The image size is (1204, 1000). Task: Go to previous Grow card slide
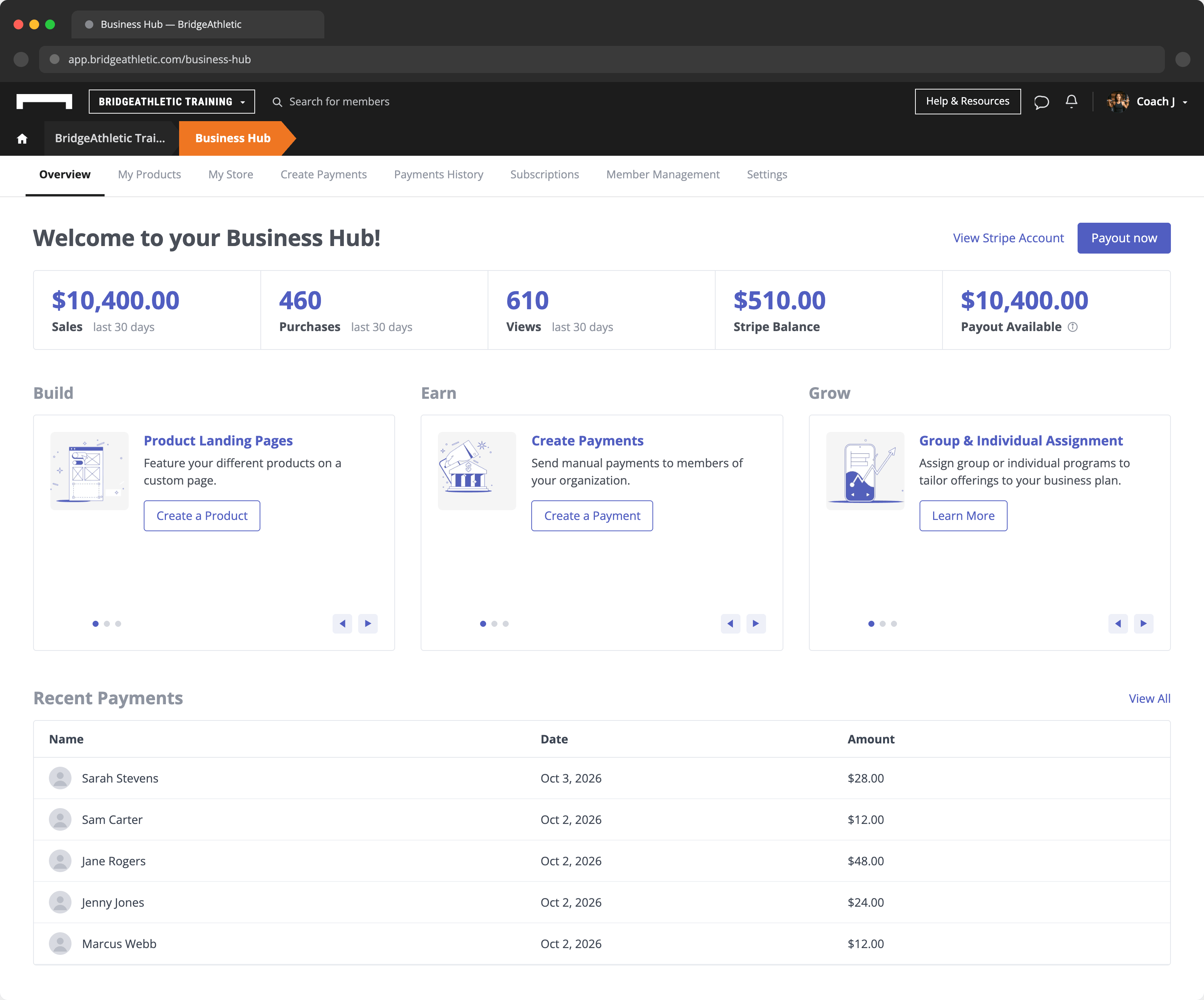click(x=1118, y=623)
